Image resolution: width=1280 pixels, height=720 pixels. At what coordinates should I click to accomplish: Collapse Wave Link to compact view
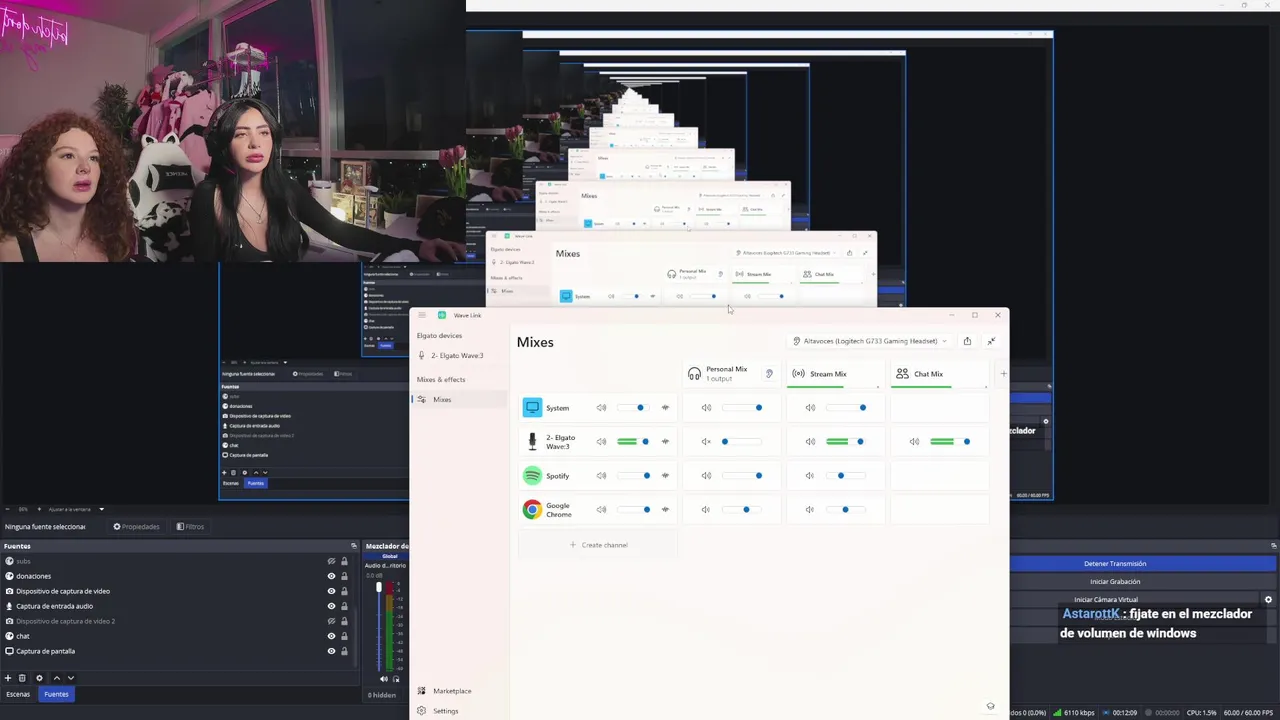tap(991, 341)
